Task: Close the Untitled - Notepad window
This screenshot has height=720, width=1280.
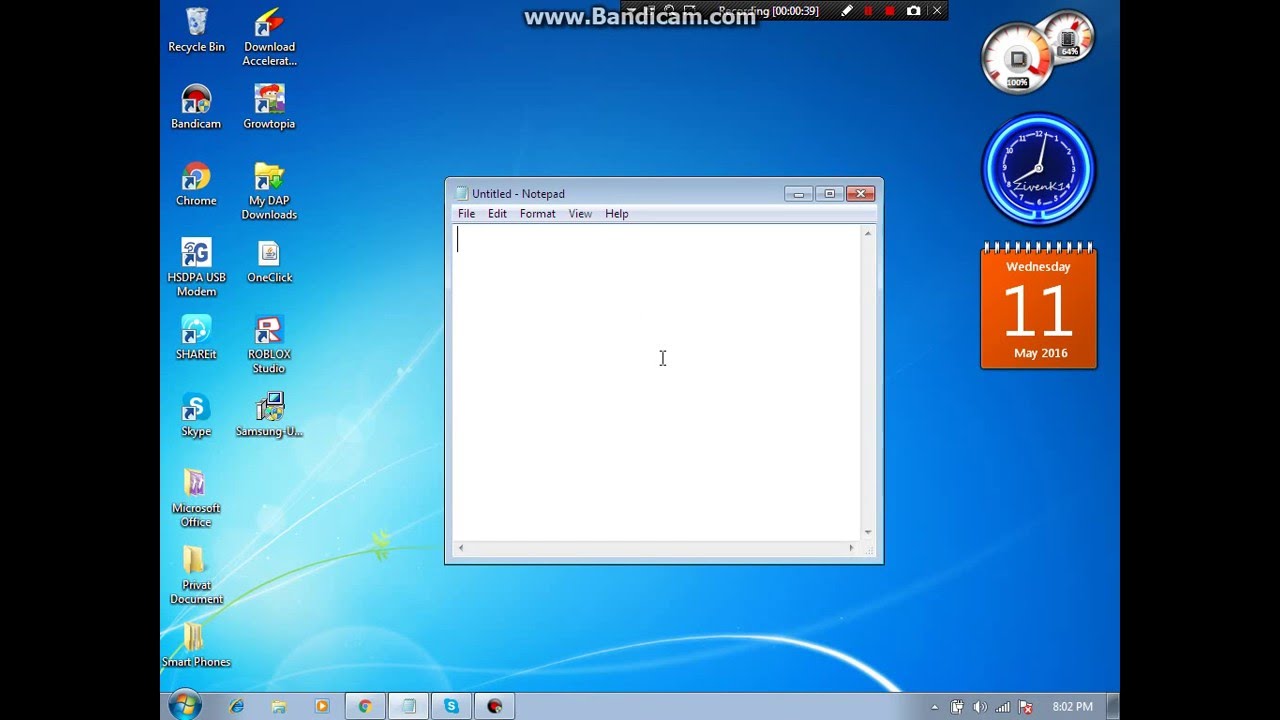Action: 860,194
